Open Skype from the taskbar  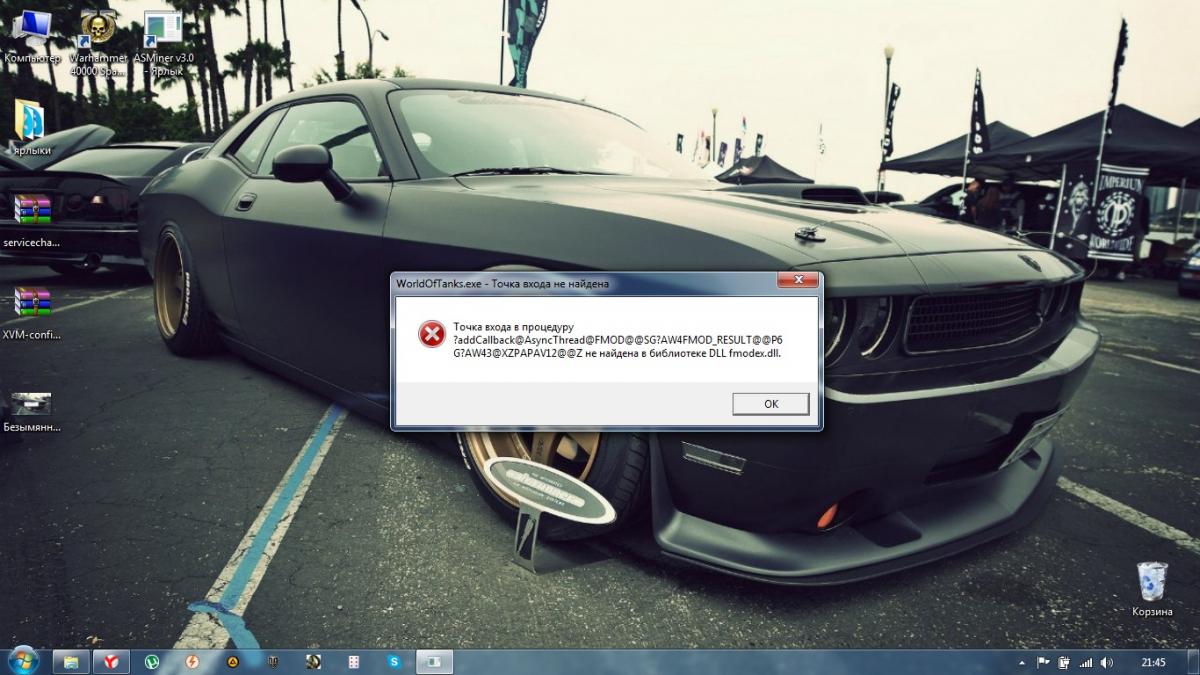[394, 661]
